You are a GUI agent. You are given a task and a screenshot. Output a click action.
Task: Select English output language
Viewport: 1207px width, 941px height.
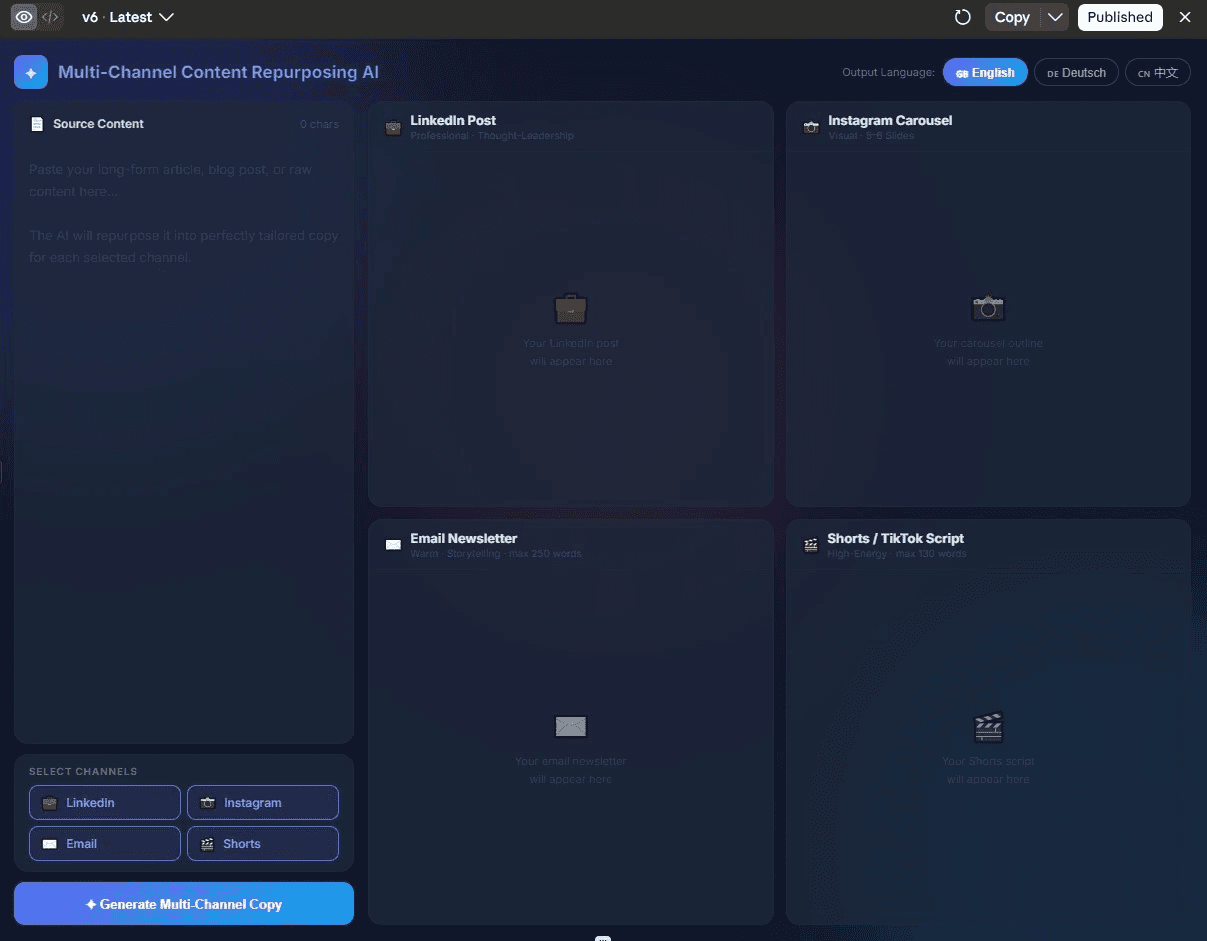(x=985, y=72)
